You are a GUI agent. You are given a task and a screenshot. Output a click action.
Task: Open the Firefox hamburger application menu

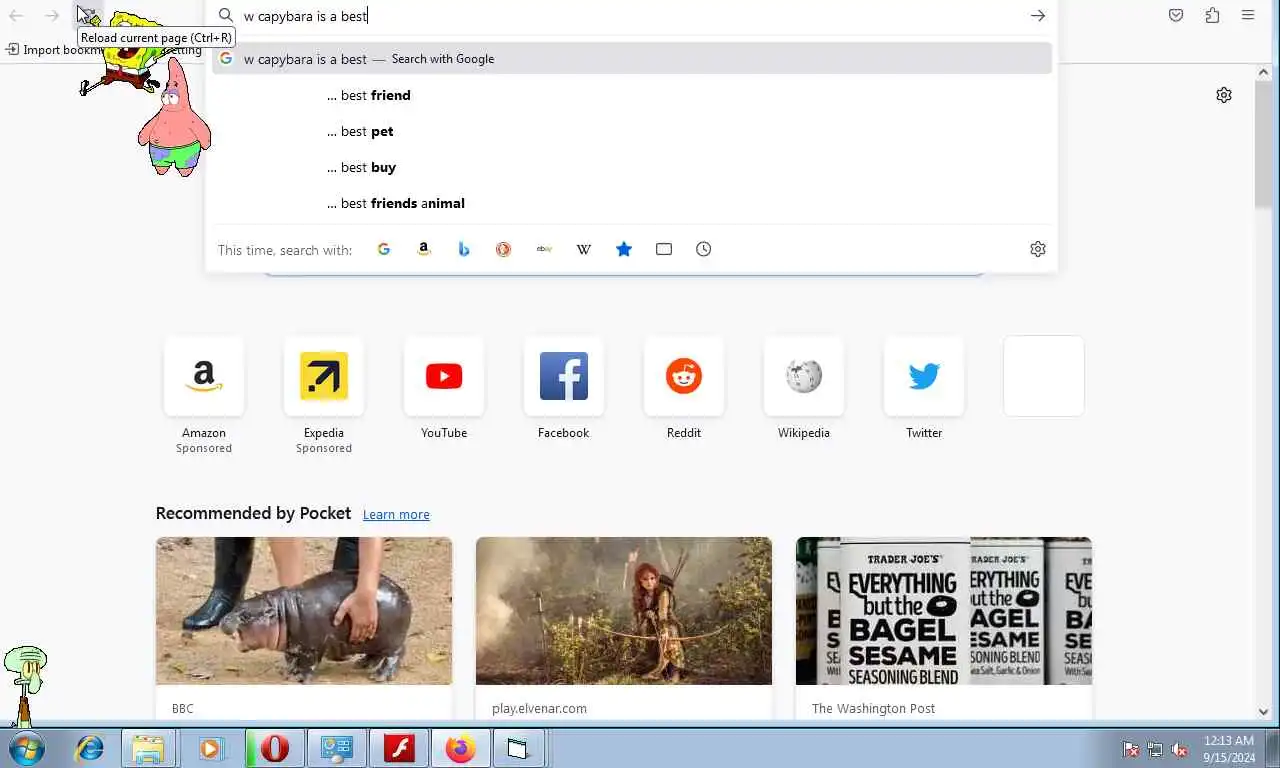1248,15
